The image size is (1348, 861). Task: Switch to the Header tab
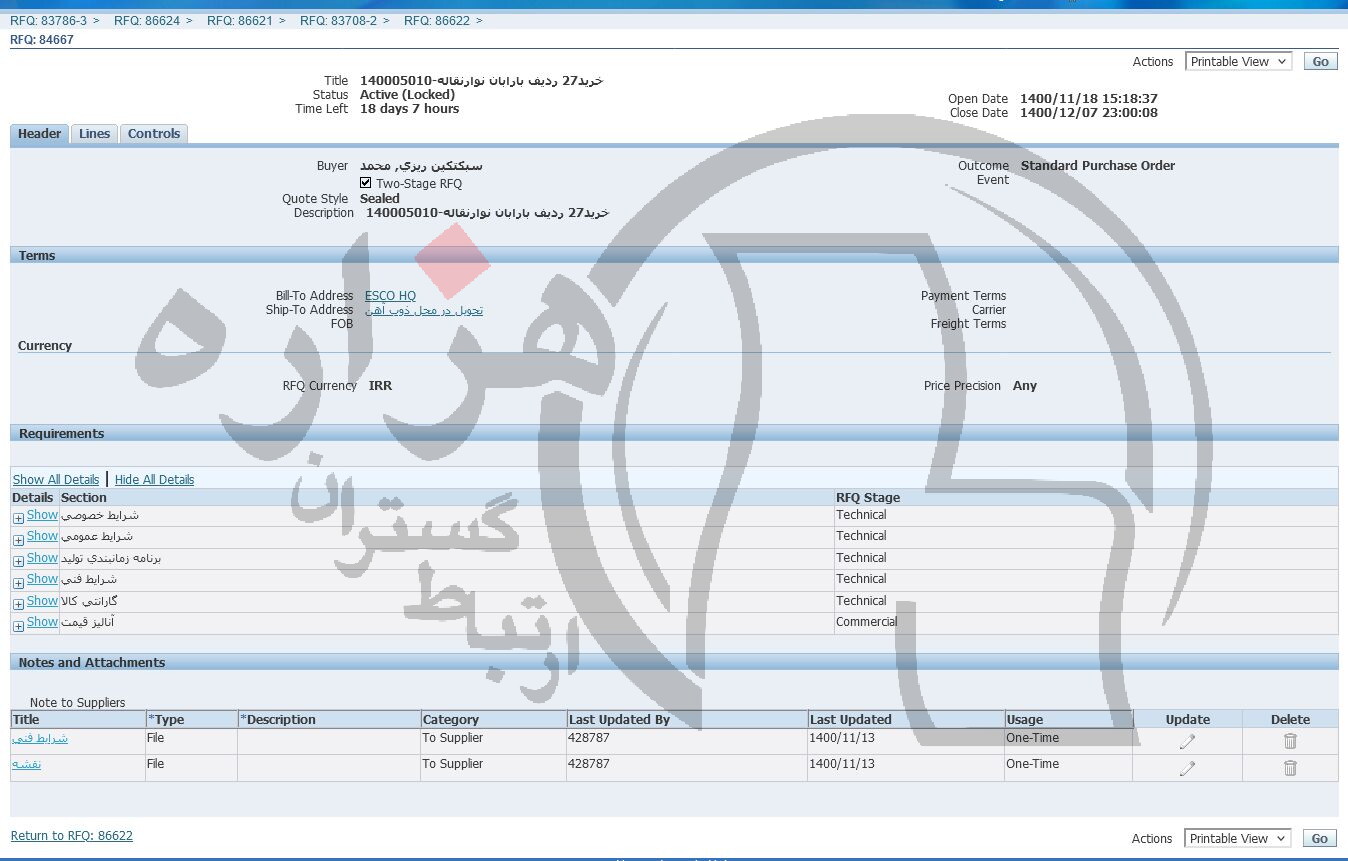[39, 134]
